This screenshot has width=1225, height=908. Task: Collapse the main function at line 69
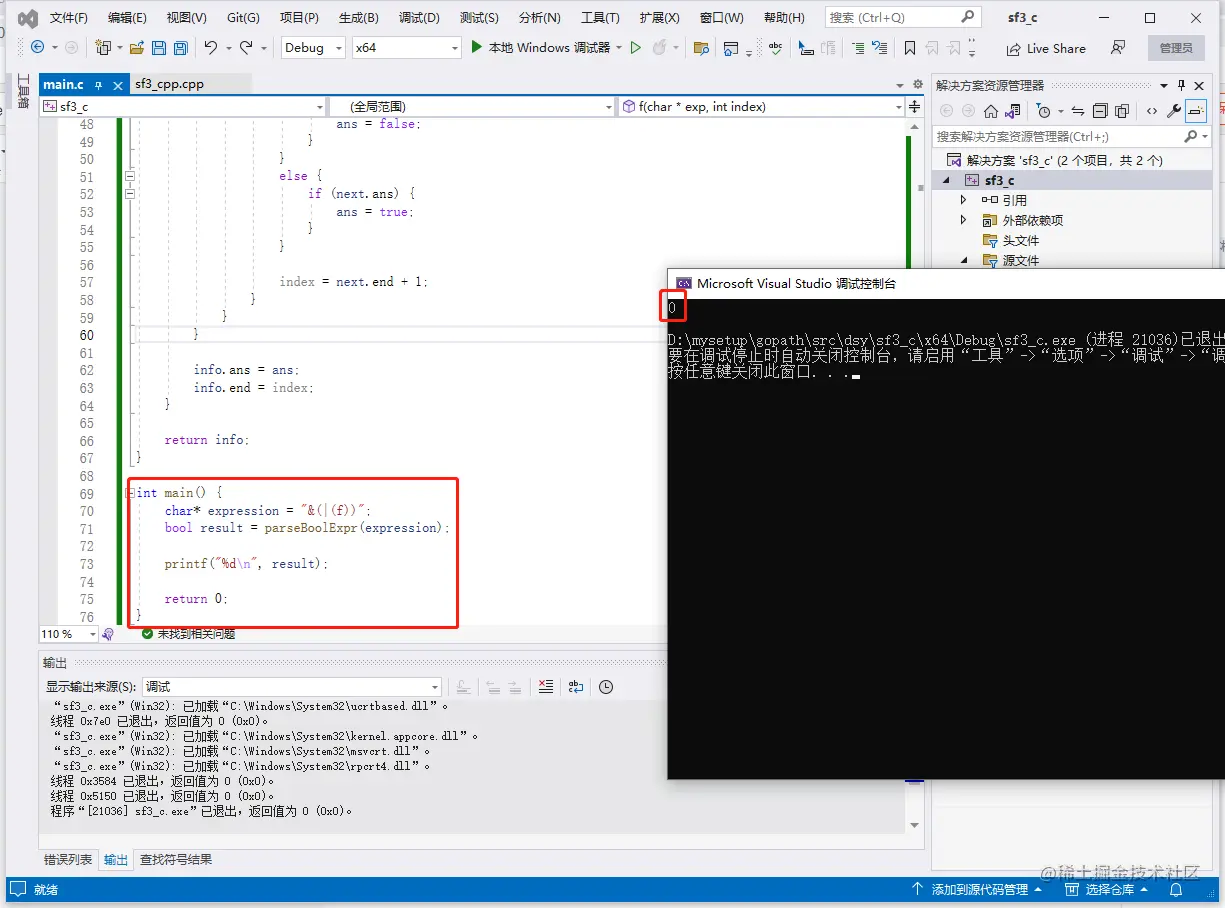129,493
